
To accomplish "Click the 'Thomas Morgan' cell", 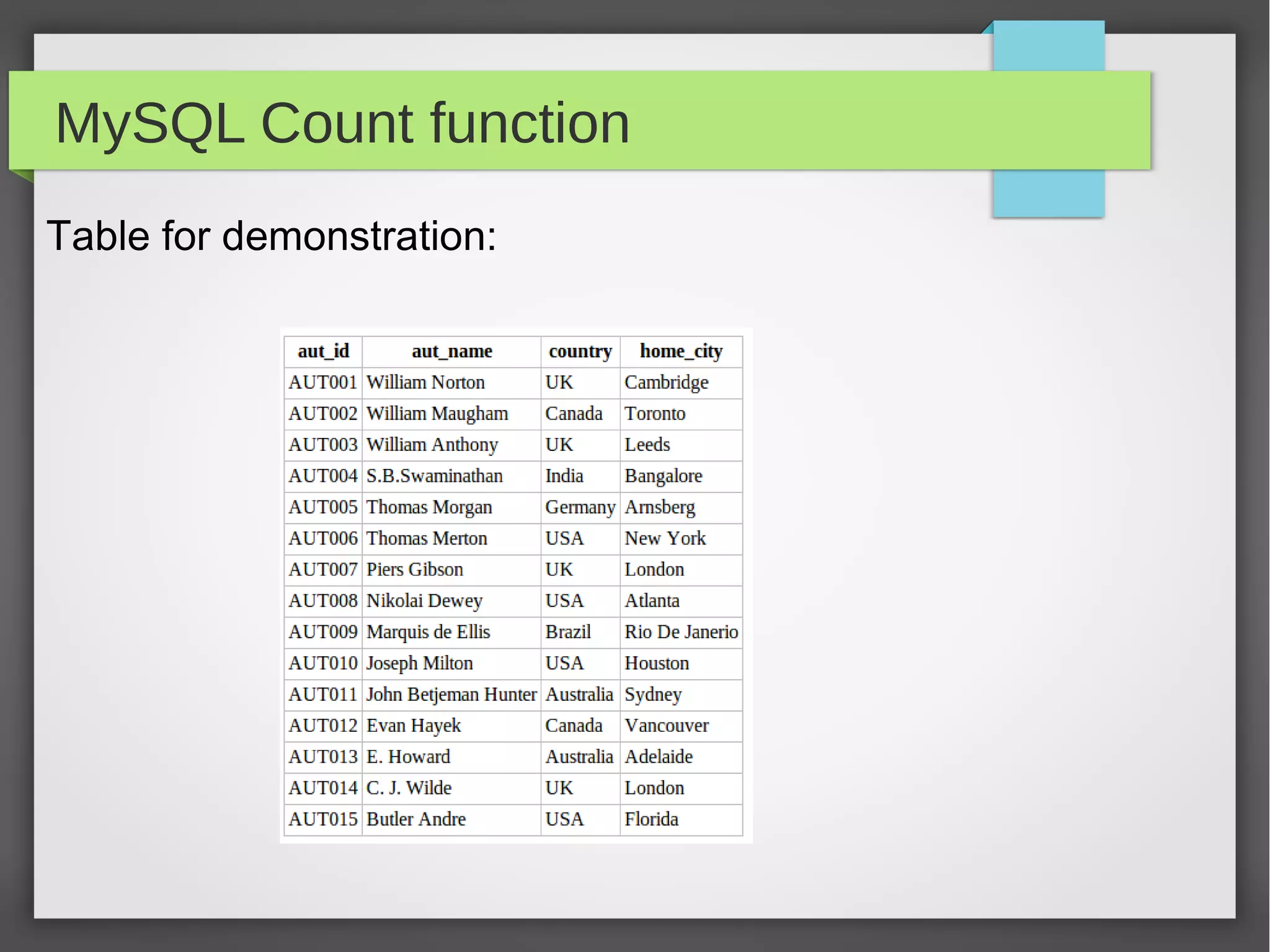I will tap(451, 507).
